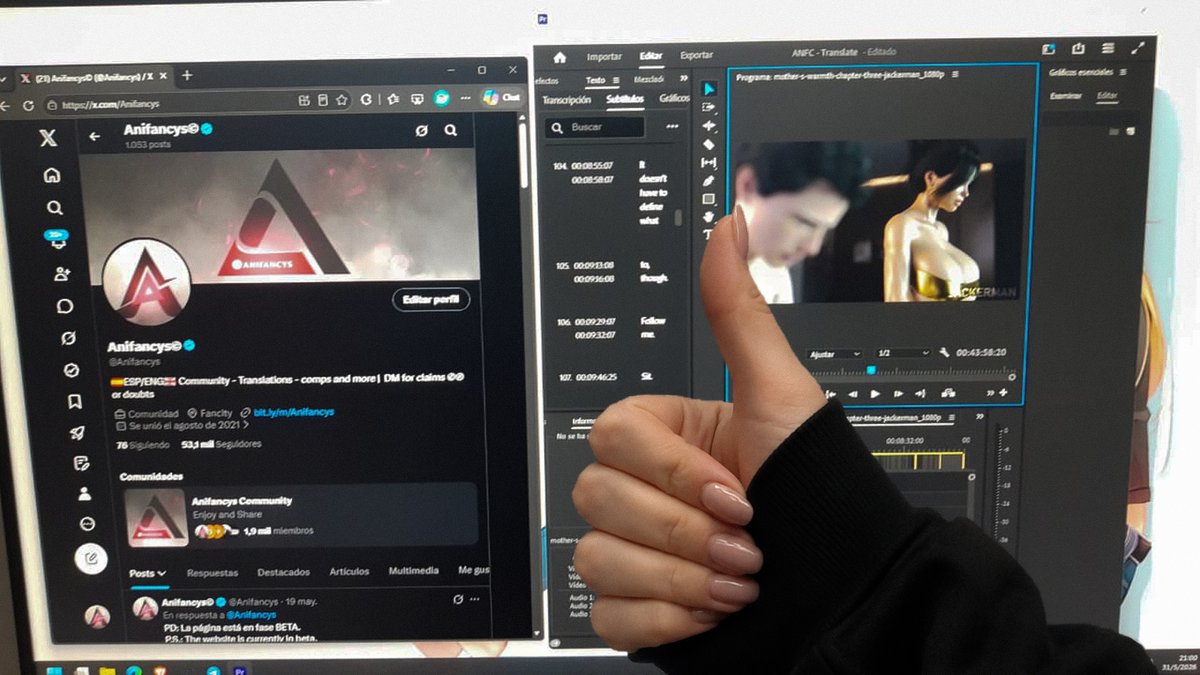The image size is (1200, 675).
Task: Open the Program monitor panel menu
Action: click(x=956, y=75)
